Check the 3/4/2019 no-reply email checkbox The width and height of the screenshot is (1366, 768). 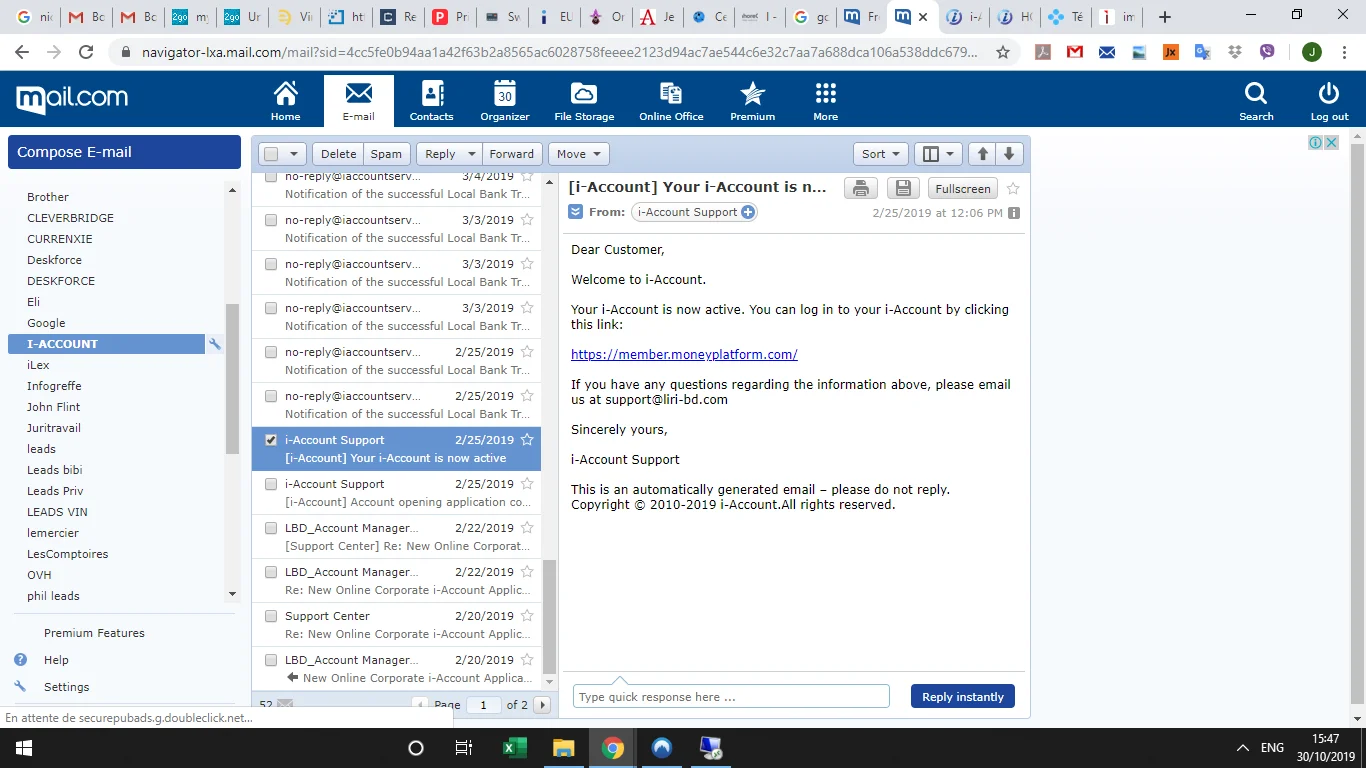pyautogui.click(x=271, y=178)
